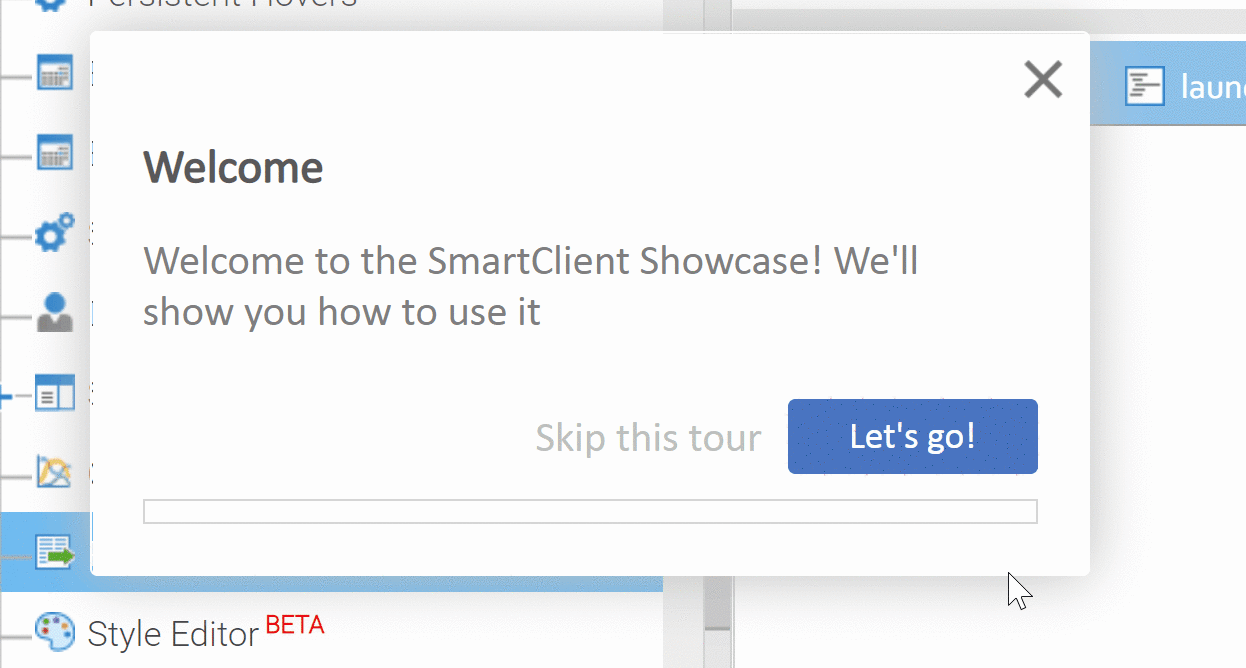Viewport: 1246px width, 668px height.
Task: Click the tour progress bar
Action: coord(590,511)
